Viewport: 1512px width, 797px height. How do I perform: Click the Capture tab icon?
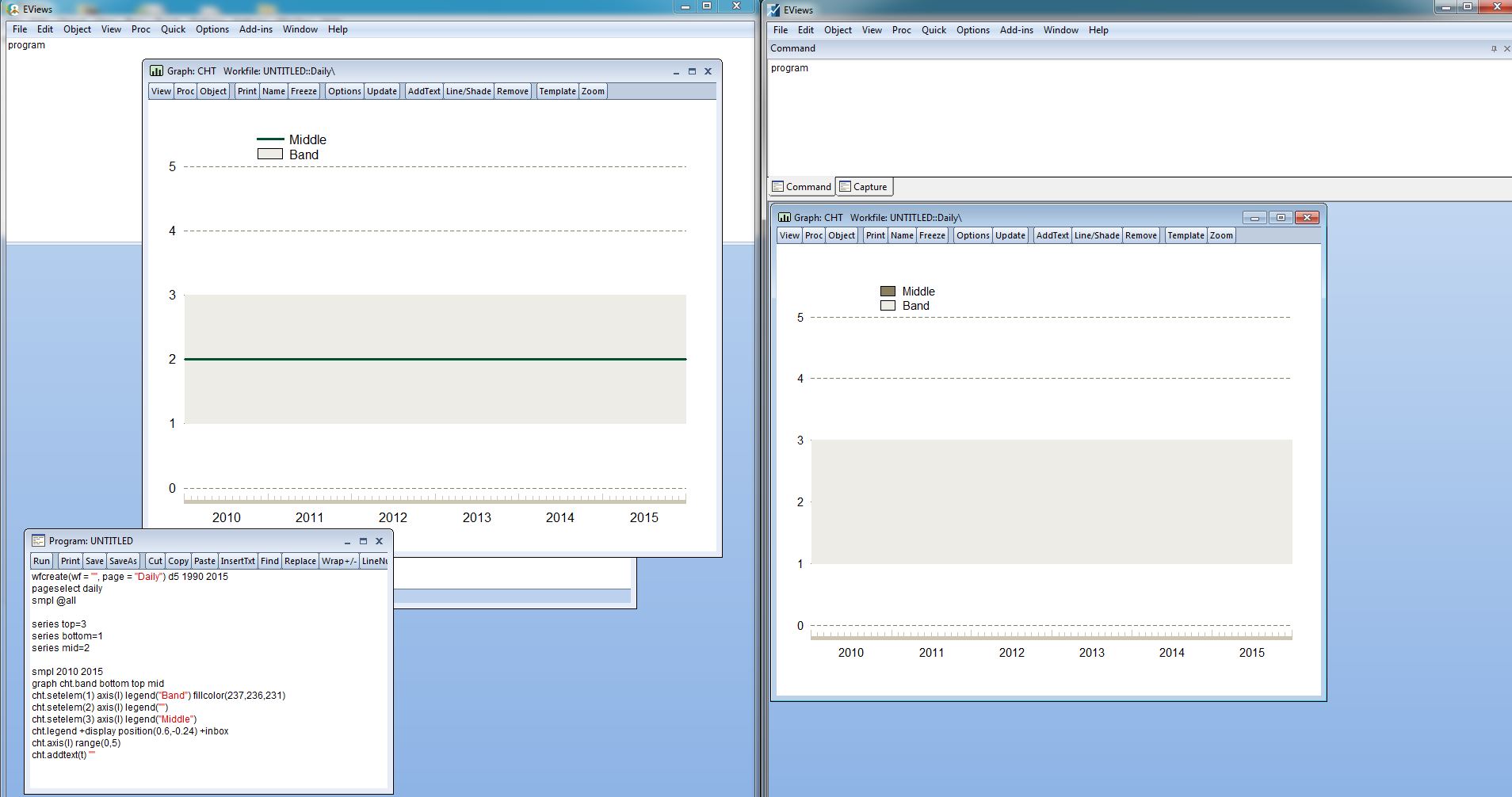click(845, 187)
